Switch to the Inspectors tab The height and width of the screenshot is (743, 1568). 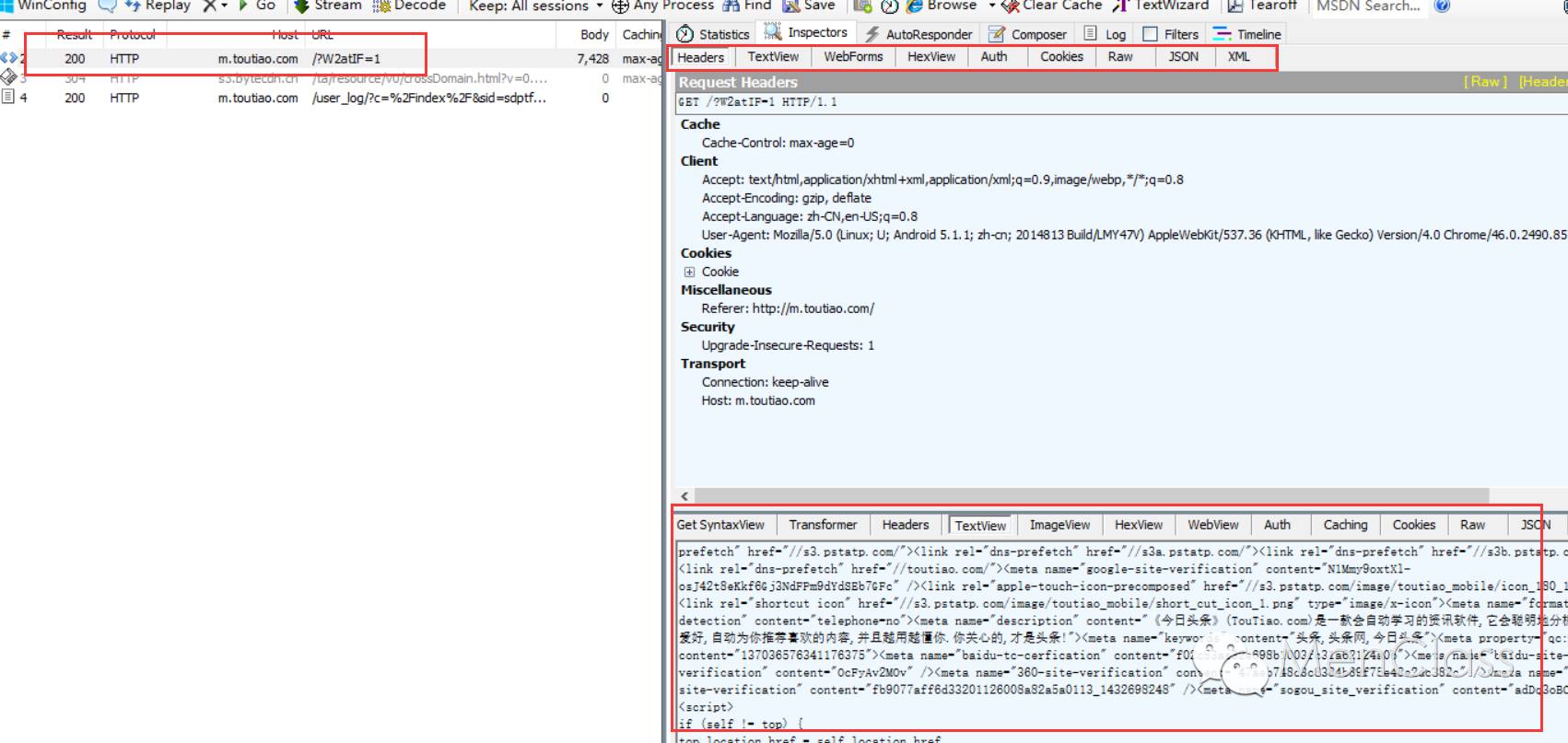(806, 32)
